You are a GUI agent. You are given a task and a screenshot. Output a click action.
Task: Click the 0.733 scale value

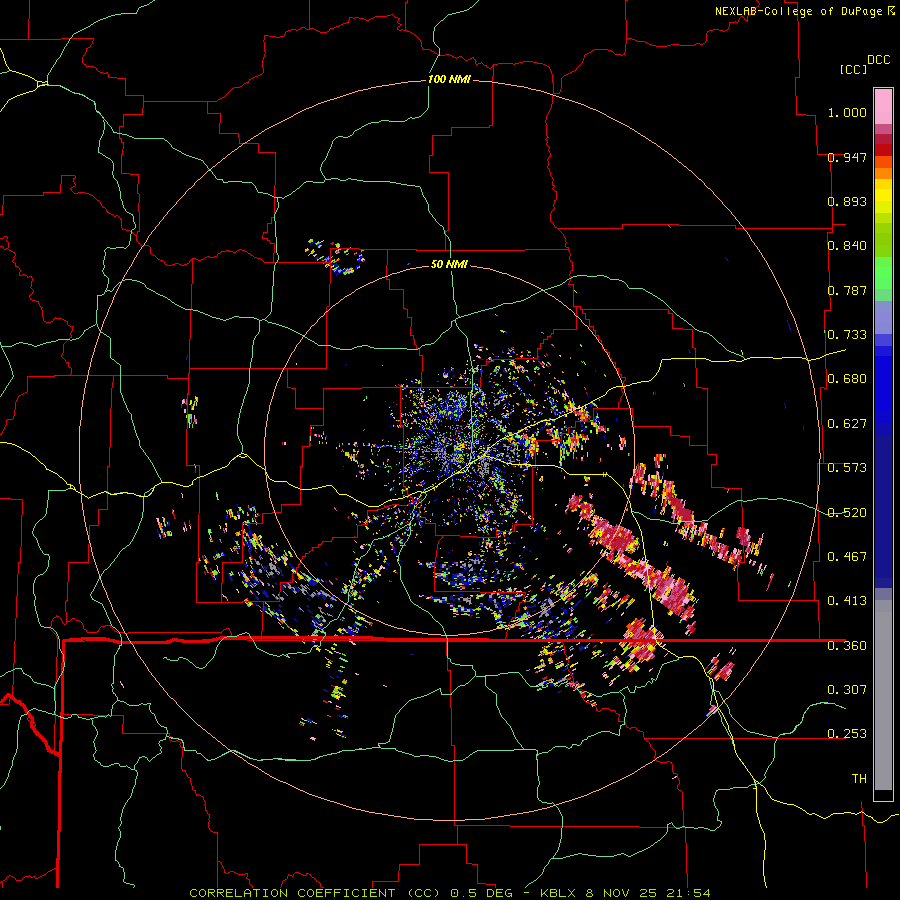(847, 335)
